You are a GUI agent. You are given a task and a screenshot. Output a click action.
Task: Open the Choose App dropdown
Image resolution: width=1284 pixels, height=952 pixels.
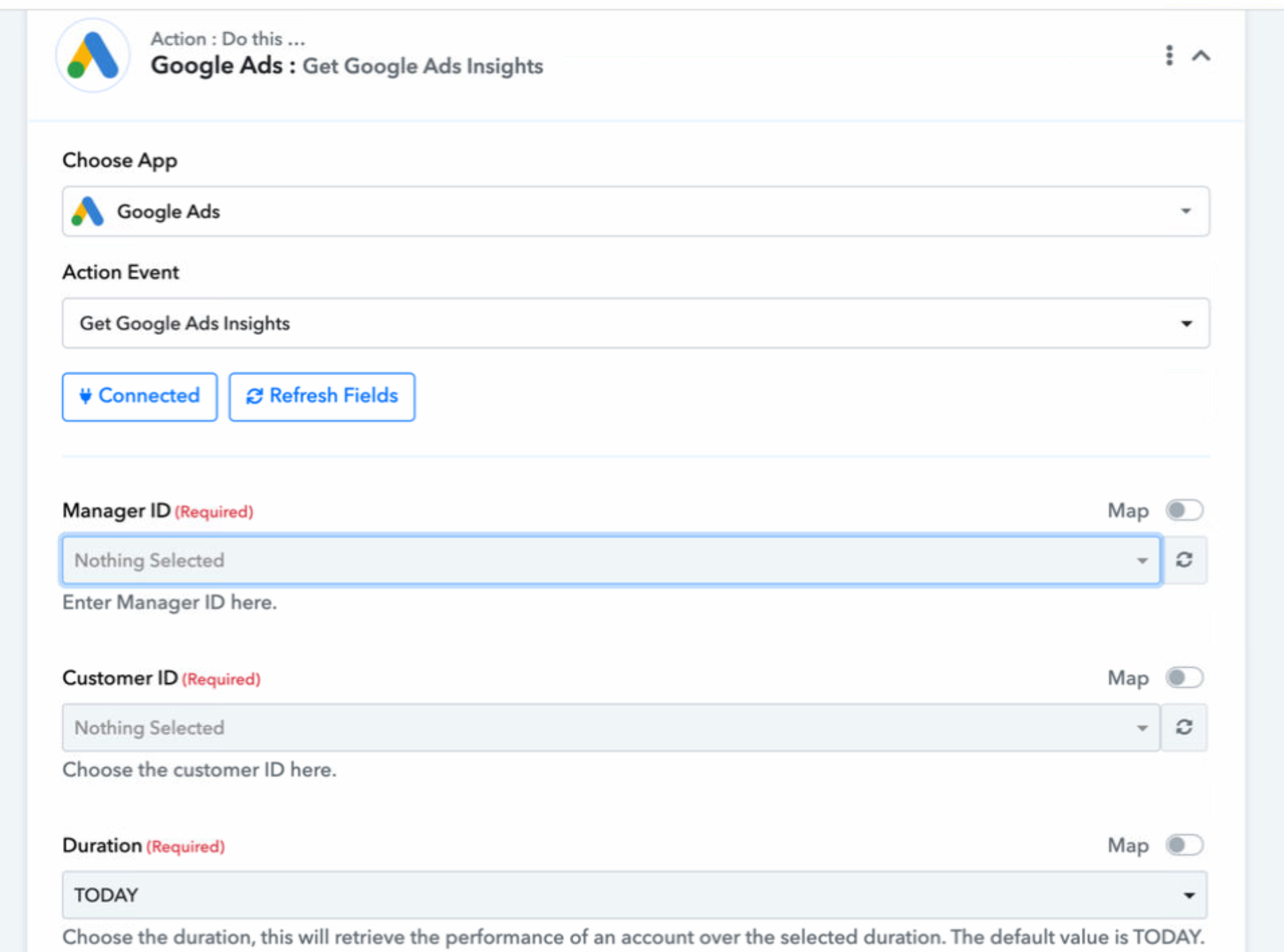point(636,211)
